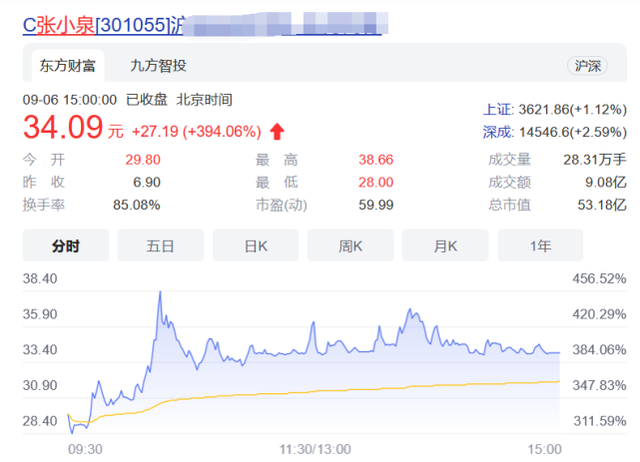
Task: Click the 沪深 market button
Action: 588,66
